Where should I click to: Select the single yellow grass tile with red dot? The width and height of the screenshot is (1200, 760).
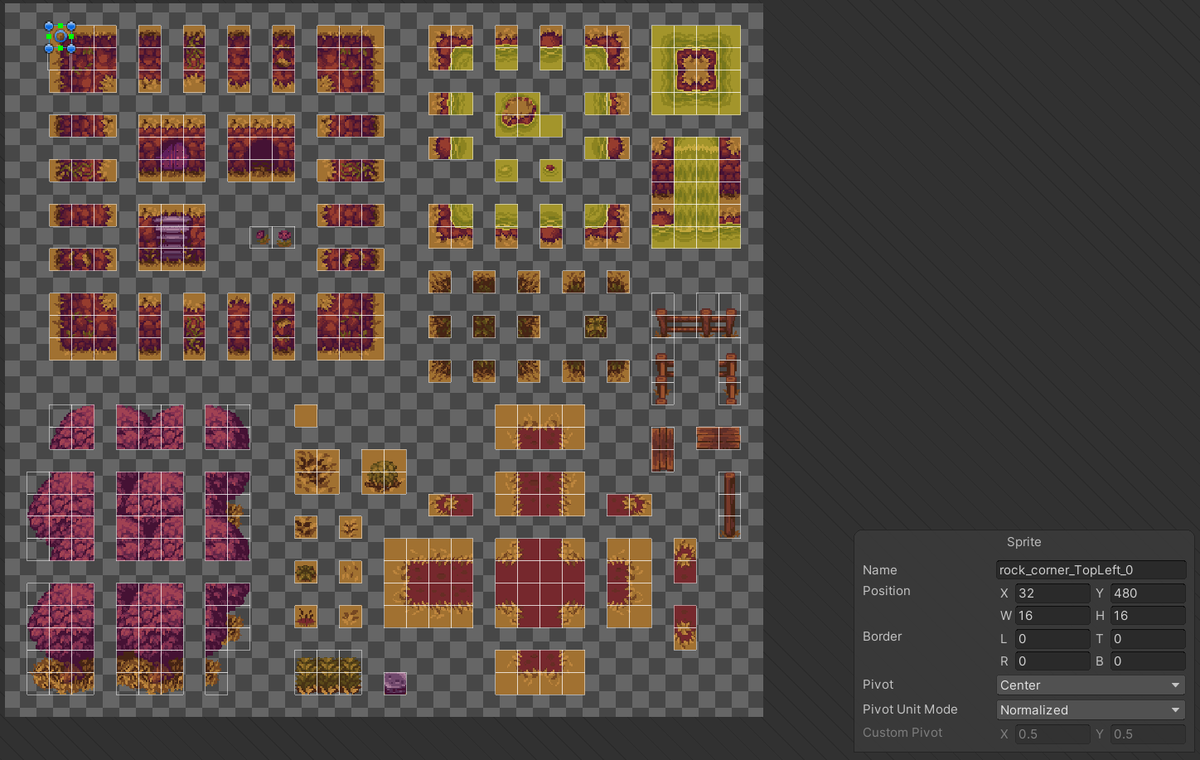coord(551,170)
